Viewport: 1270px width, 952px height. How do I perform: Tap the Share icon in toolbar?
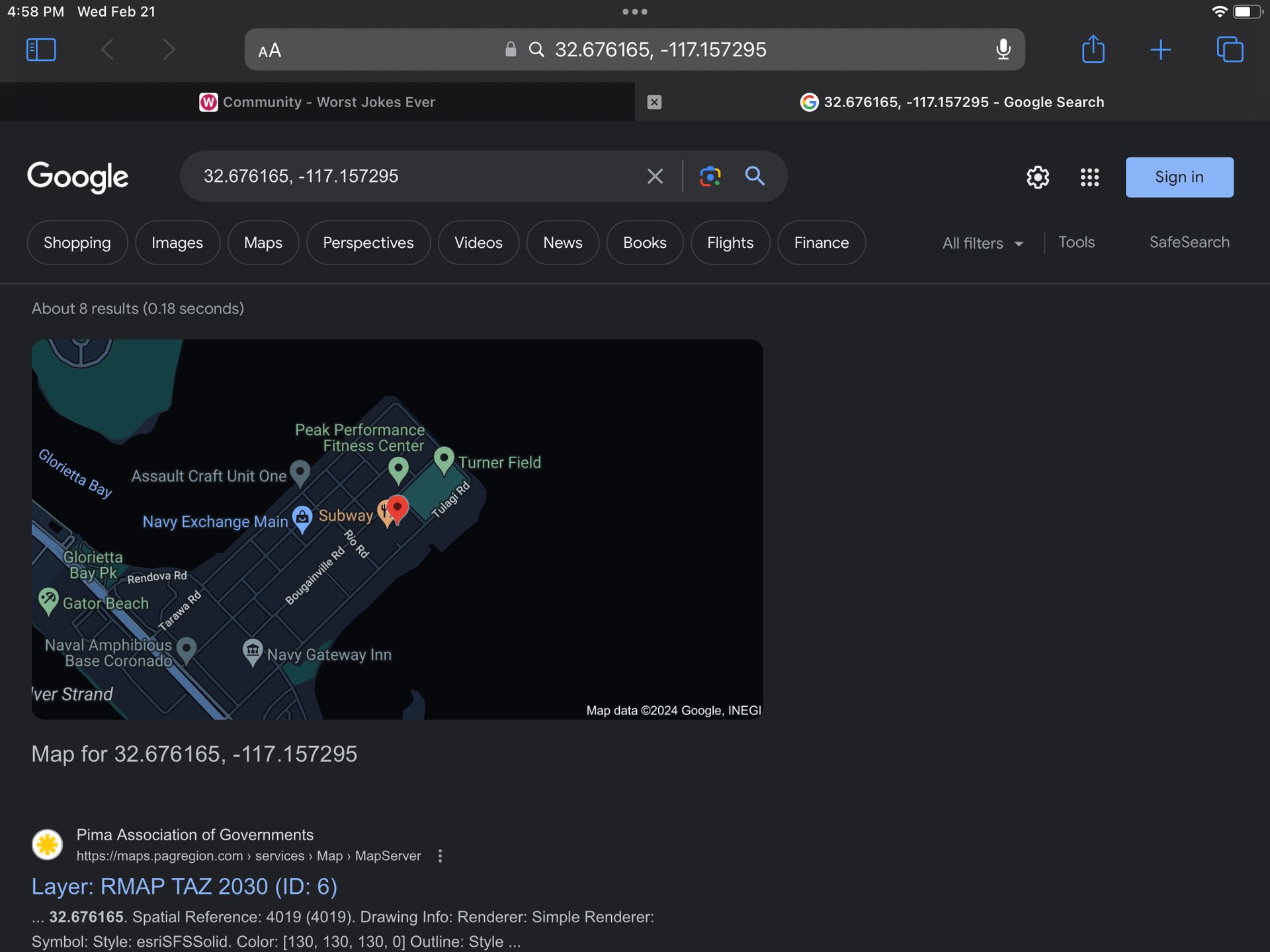click(1093, 50)
